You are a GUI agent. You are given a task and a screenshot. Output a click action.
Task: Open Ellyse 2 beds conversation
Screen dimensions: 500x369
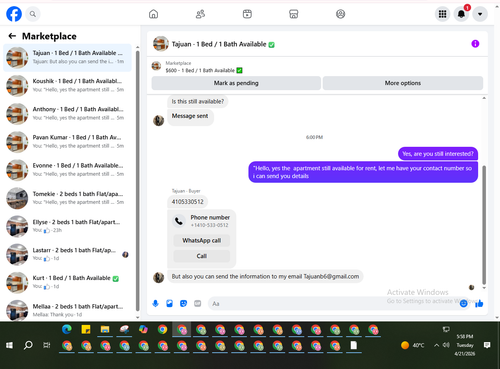coord(67,226)
